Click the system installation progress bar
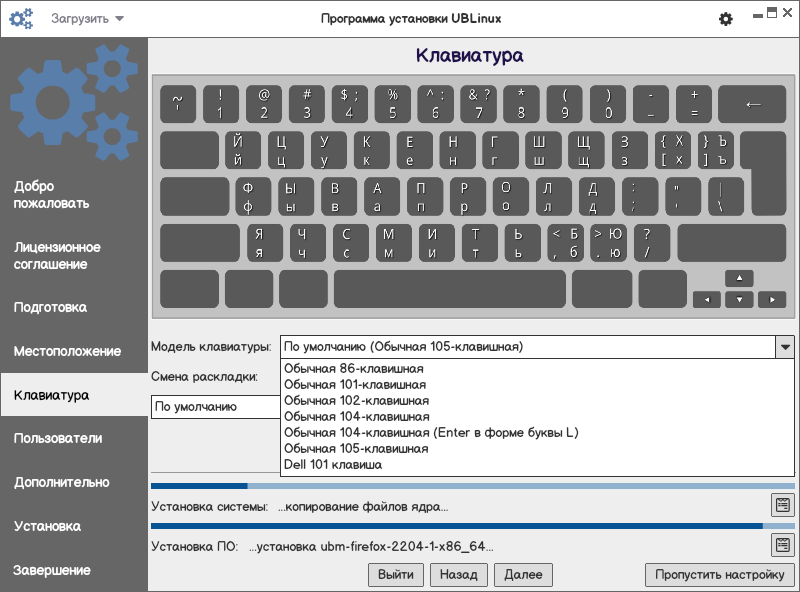 [473, 486]
